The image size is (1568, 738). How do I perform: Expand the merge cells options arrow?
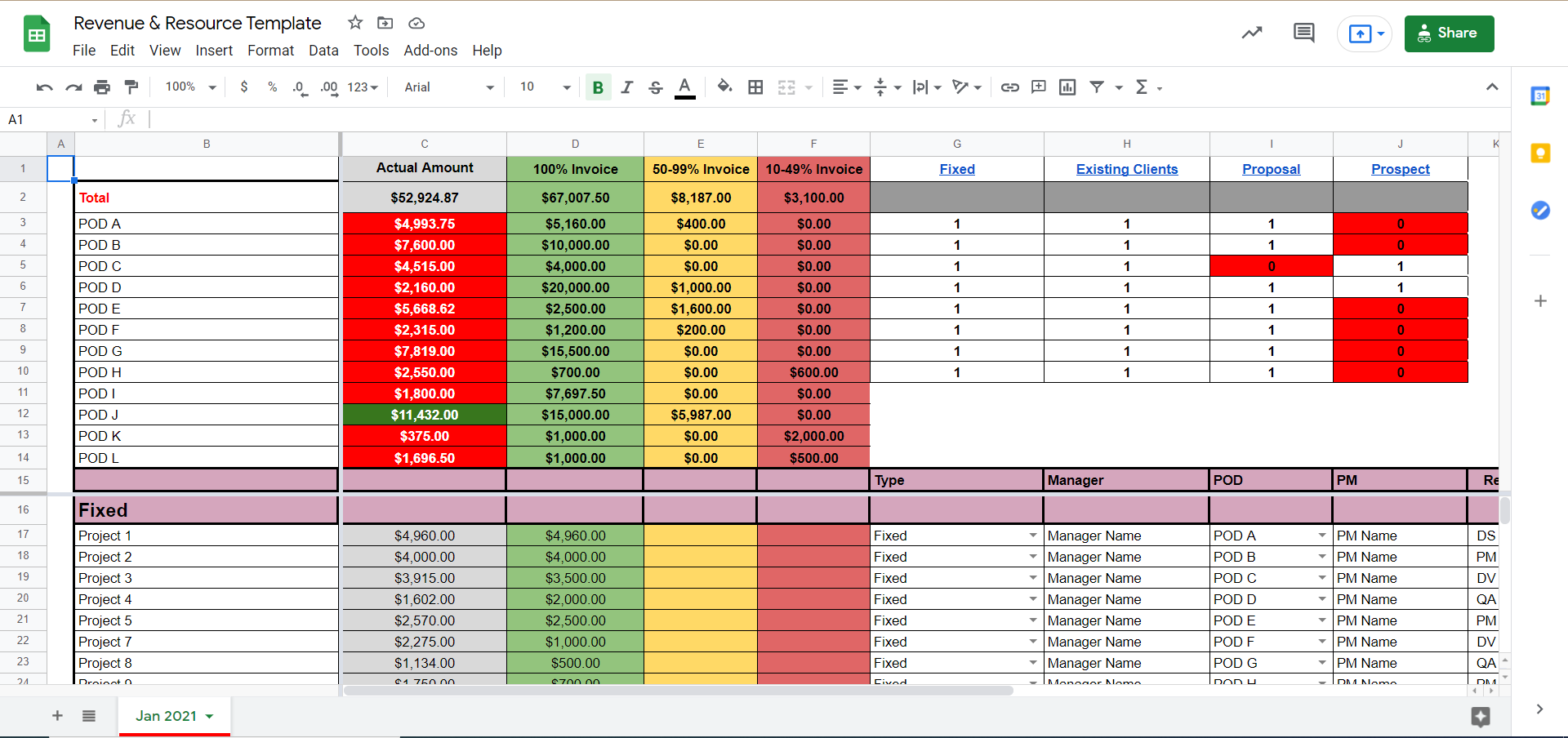coord(808,87)
